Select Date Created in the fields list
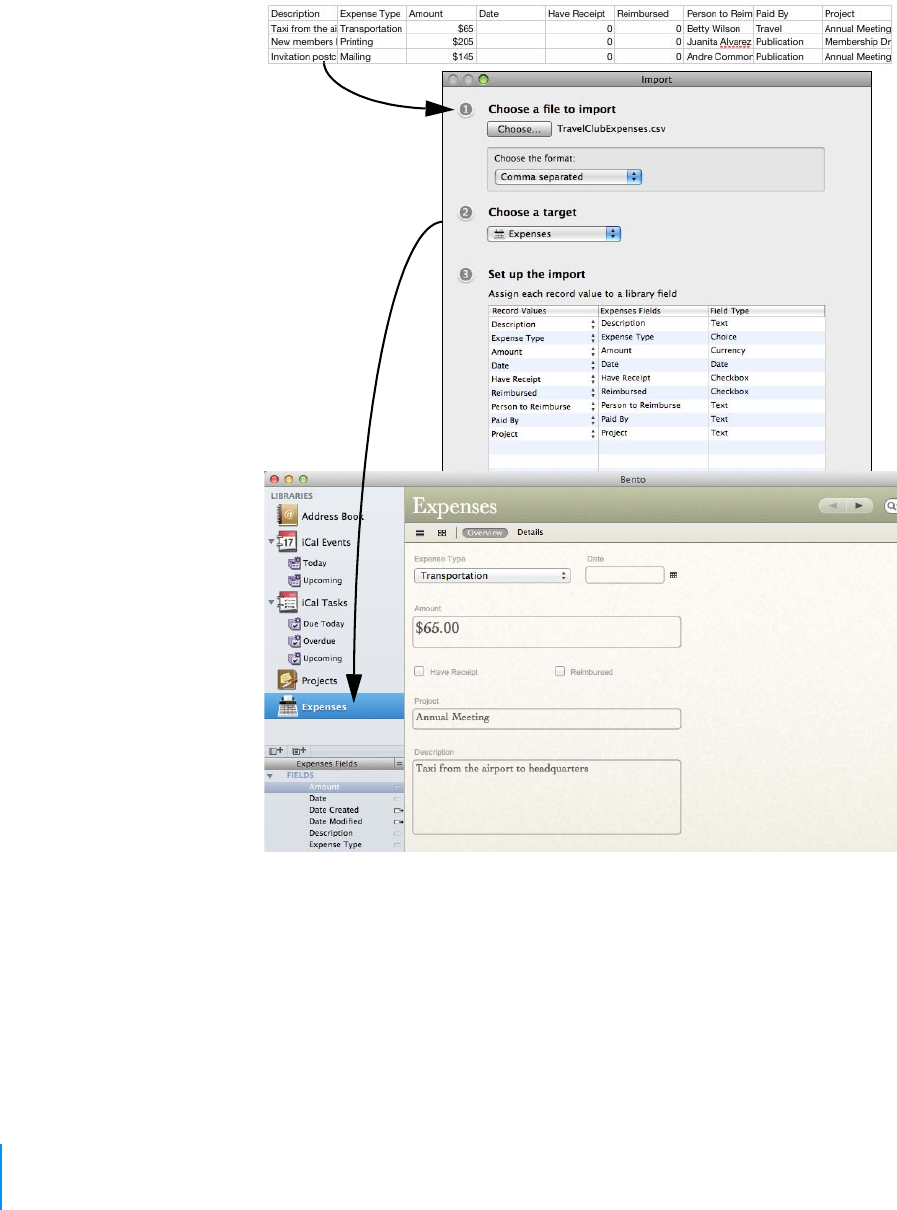Image resolution: width=897 pixels, height=1210 pixels. pyautogui.click(x=334, y=810)
